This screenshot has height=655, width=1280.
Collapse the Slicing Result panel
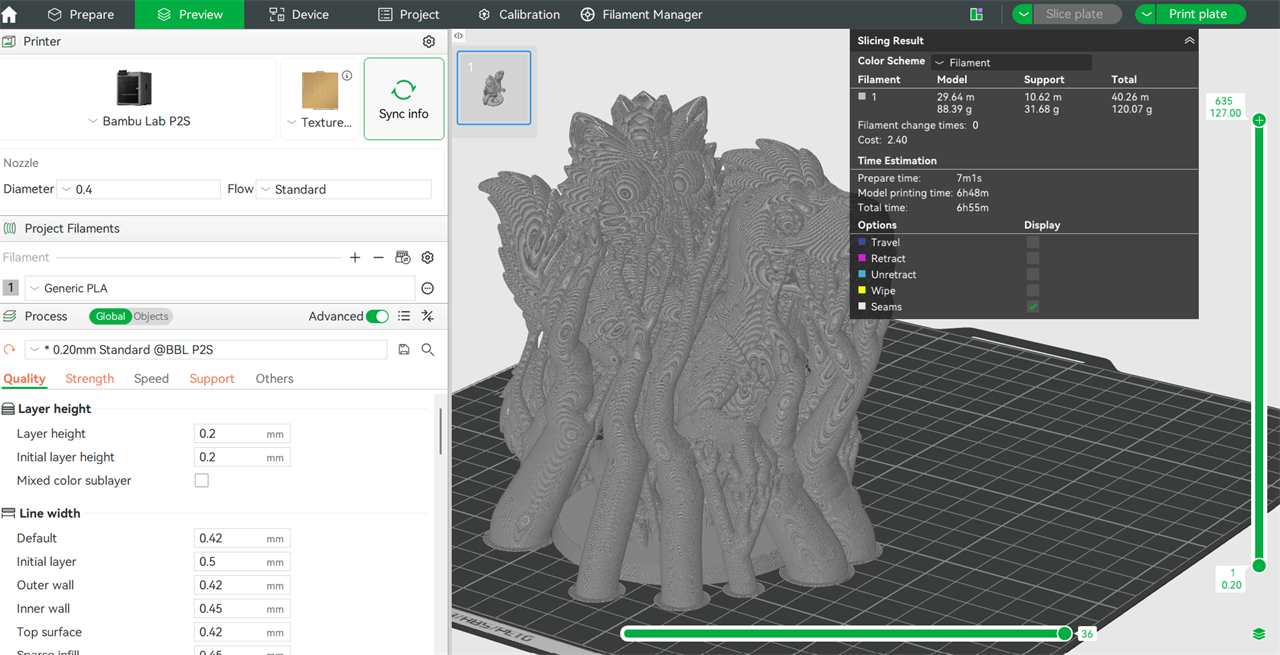click(1189, 41)
